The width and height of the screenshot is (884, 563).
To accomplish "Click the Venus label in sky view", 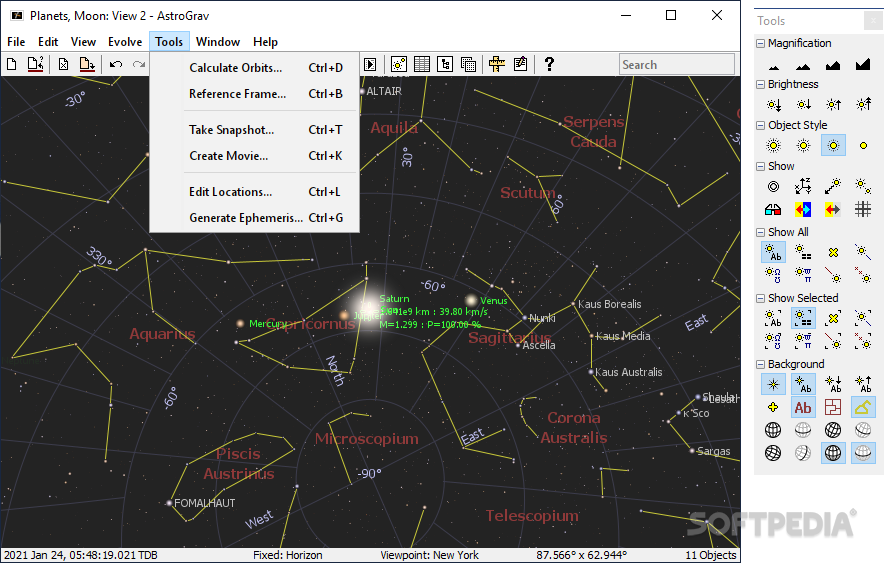I will click(494, 301).
